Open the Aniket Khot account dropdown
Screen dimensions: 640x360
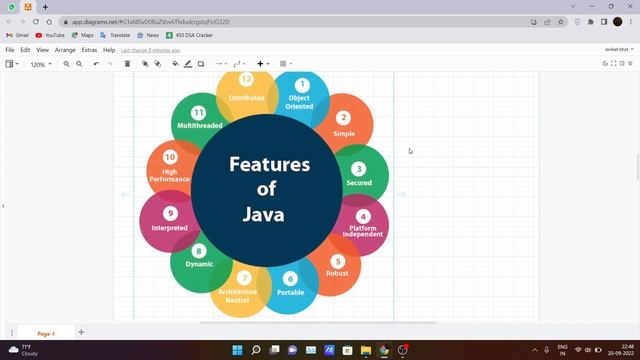coord(619,49)
